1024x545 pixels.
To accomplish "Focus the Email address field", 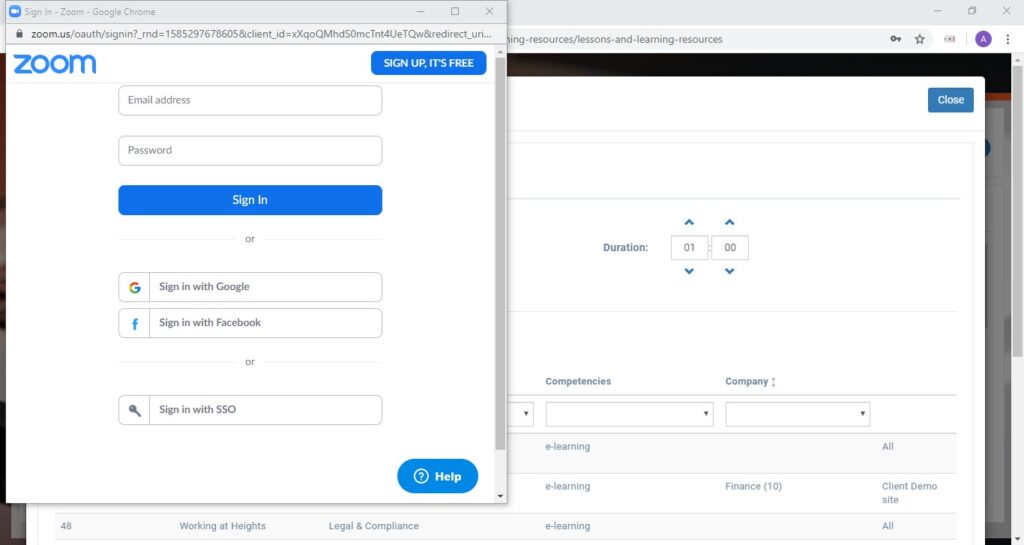I will pyautogui.click(x=250, y=100).
